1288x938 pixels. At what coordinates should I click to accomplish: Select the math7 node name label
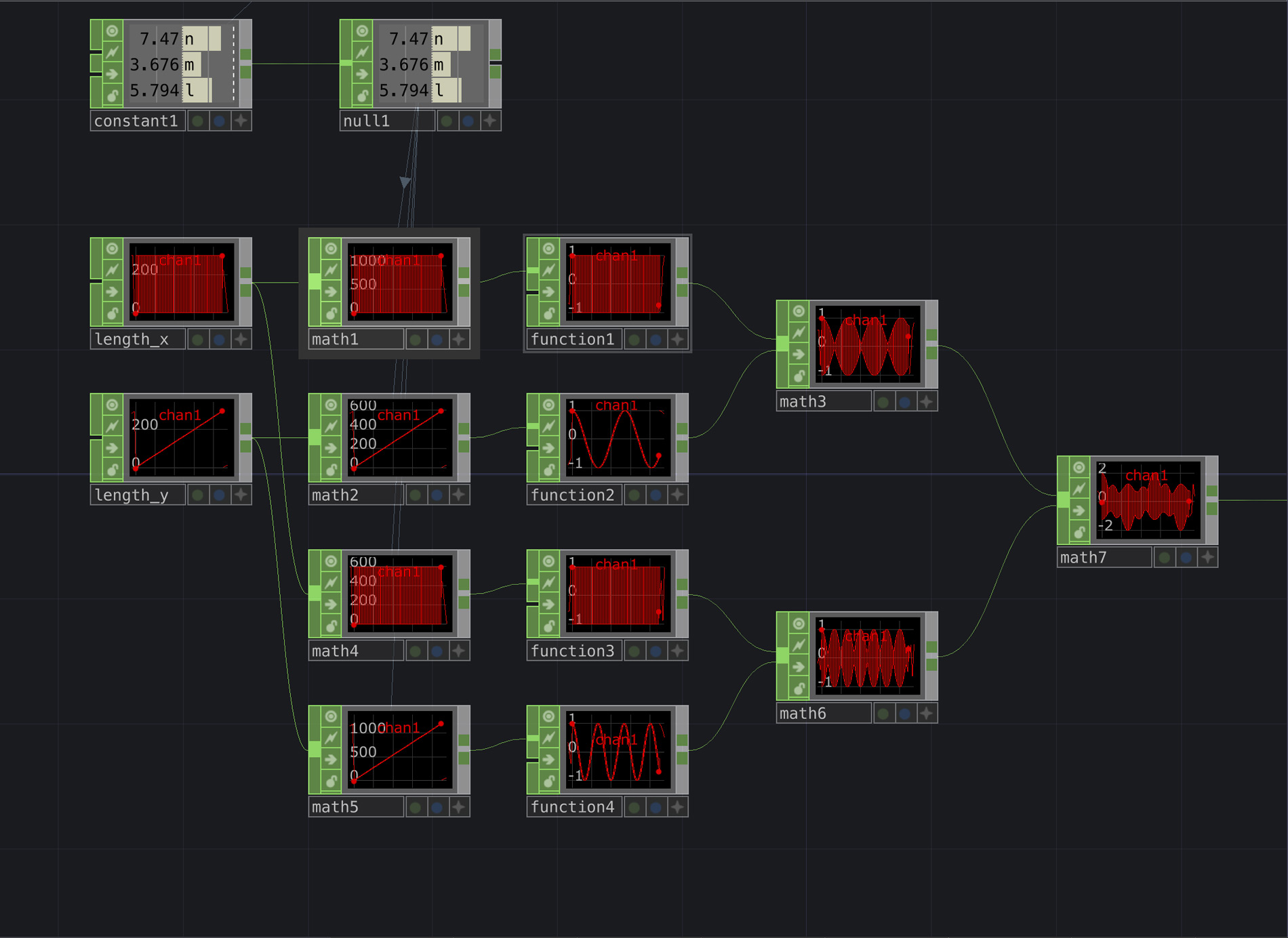pyautogui.click(x=1105, y=558)
